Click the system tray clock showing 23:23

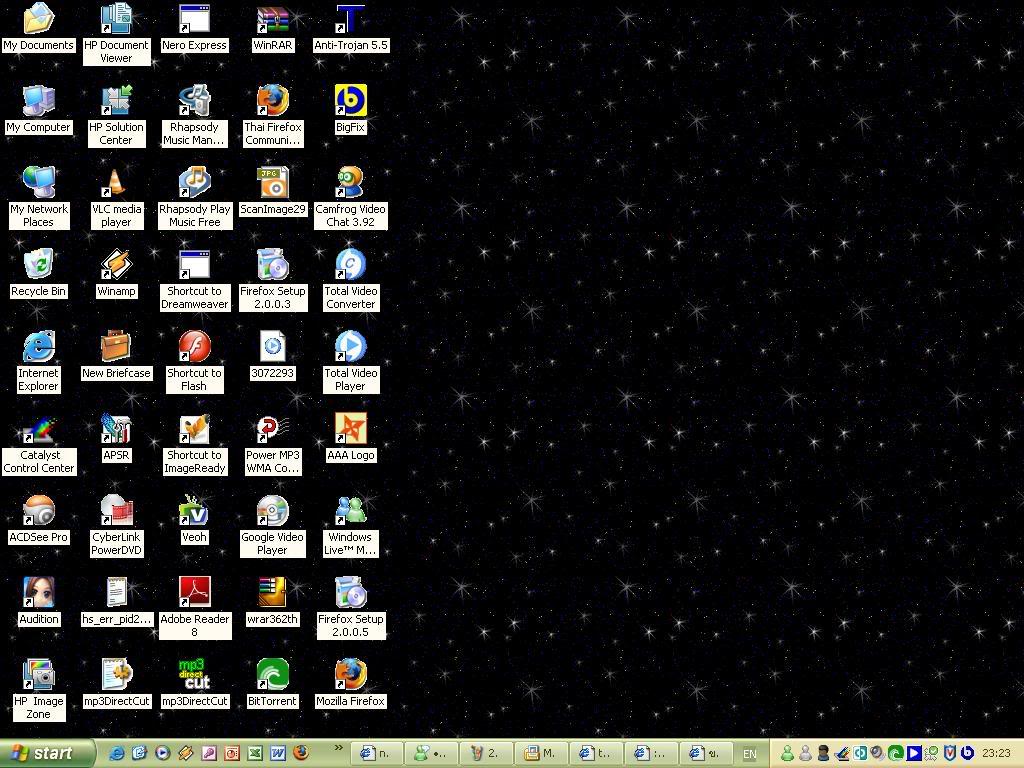coord(996,754)
